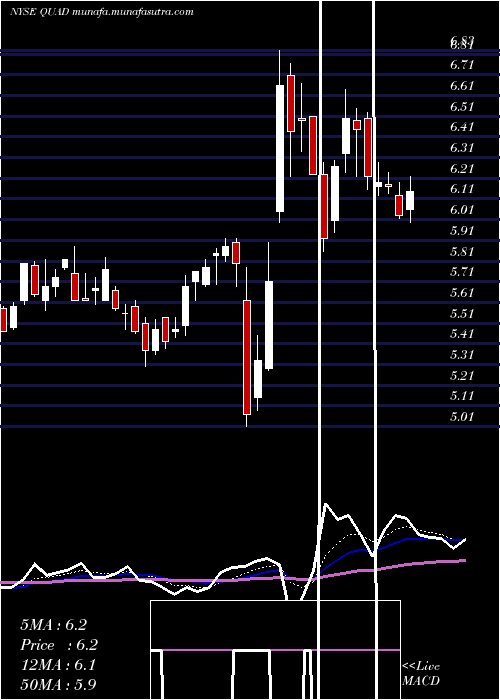The width and height of the screenshot is (500, 700).
Task: Click the 5.51 price axis label
Action: click(462, 313)
